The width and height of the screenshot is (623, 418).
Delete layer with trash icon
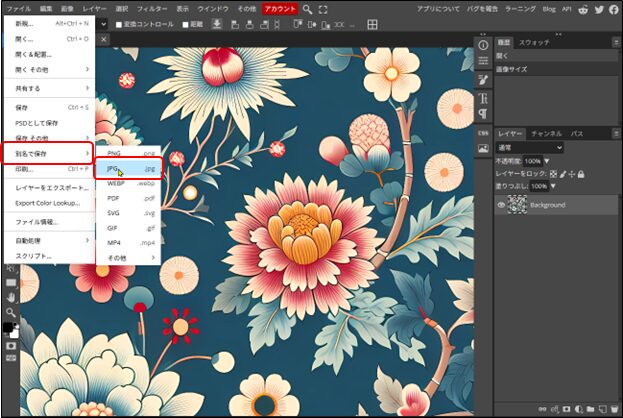click(x=615, y=409)
